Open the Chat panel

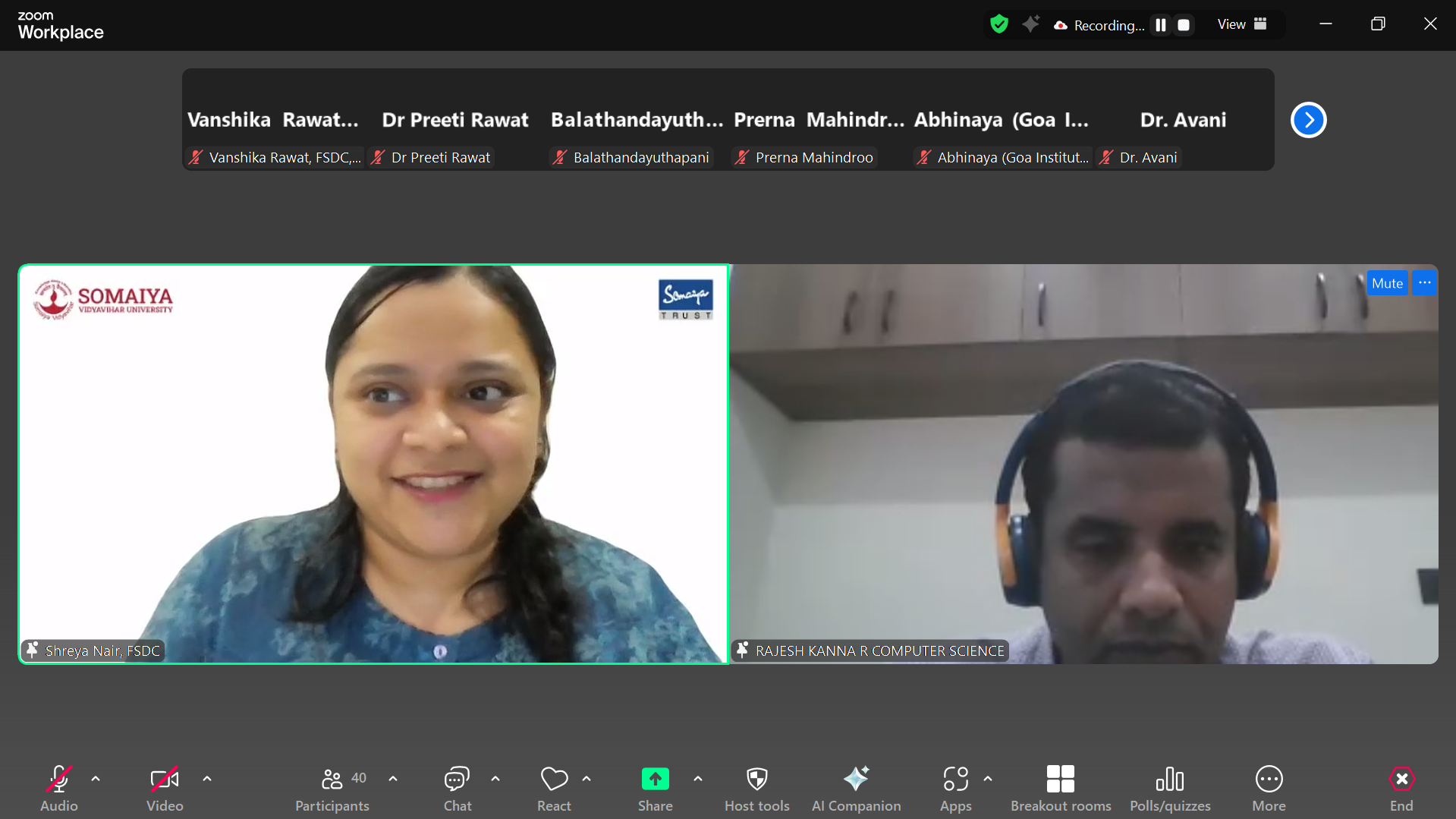(457, 787)
